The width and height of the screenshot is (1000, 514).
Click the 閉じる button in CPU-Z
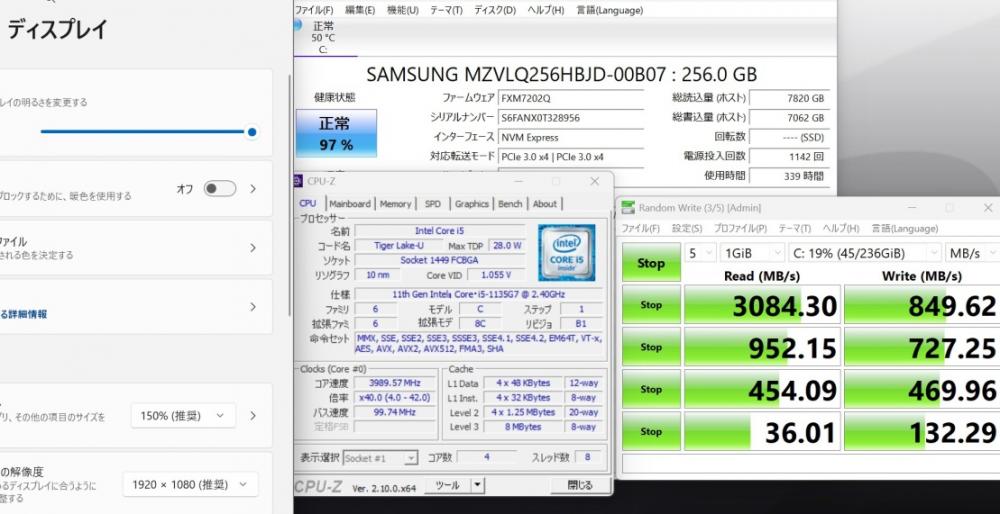coord(580,485)
